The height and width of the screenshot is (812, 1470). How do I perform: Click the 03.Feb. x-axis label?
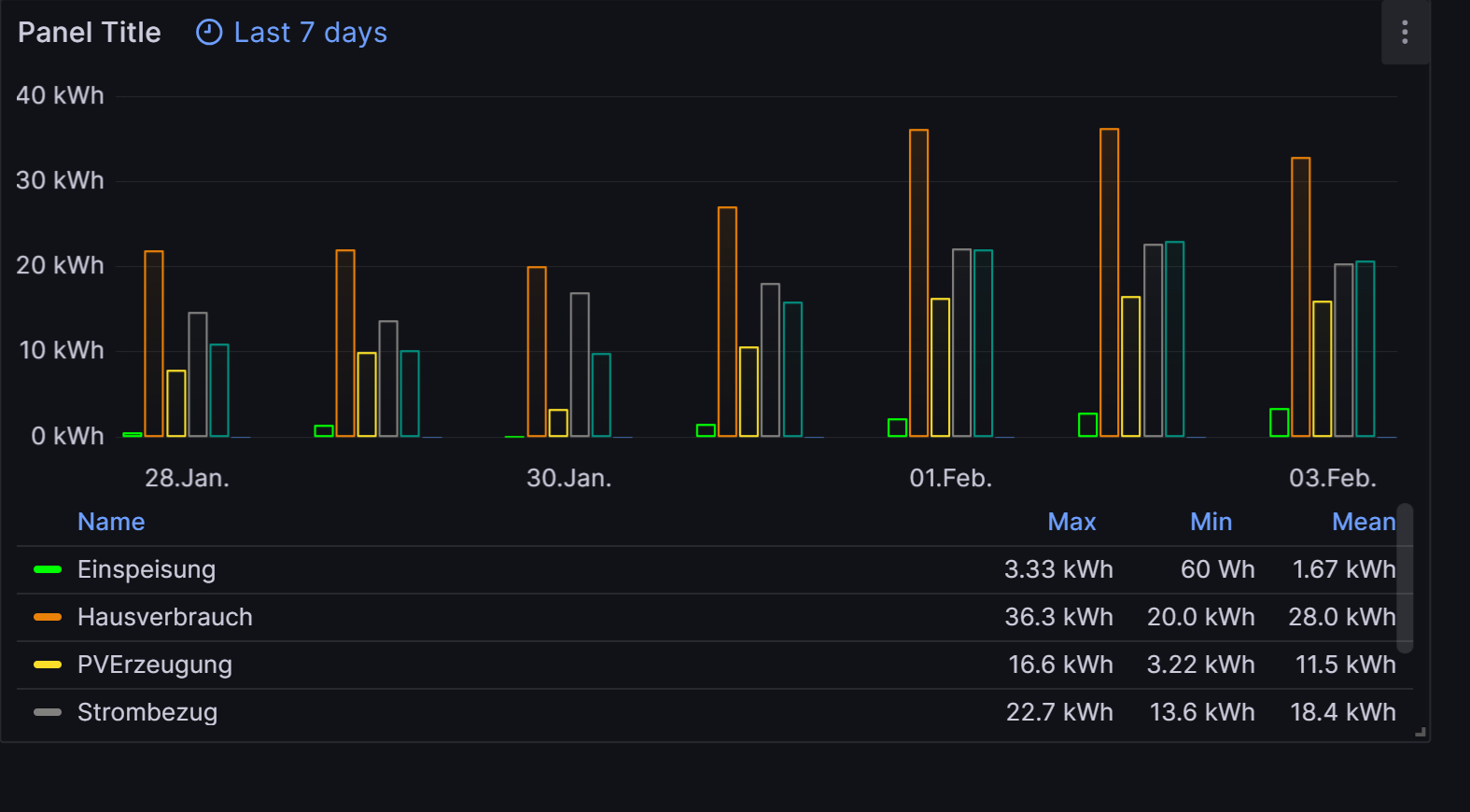[x=1333, y=478]
